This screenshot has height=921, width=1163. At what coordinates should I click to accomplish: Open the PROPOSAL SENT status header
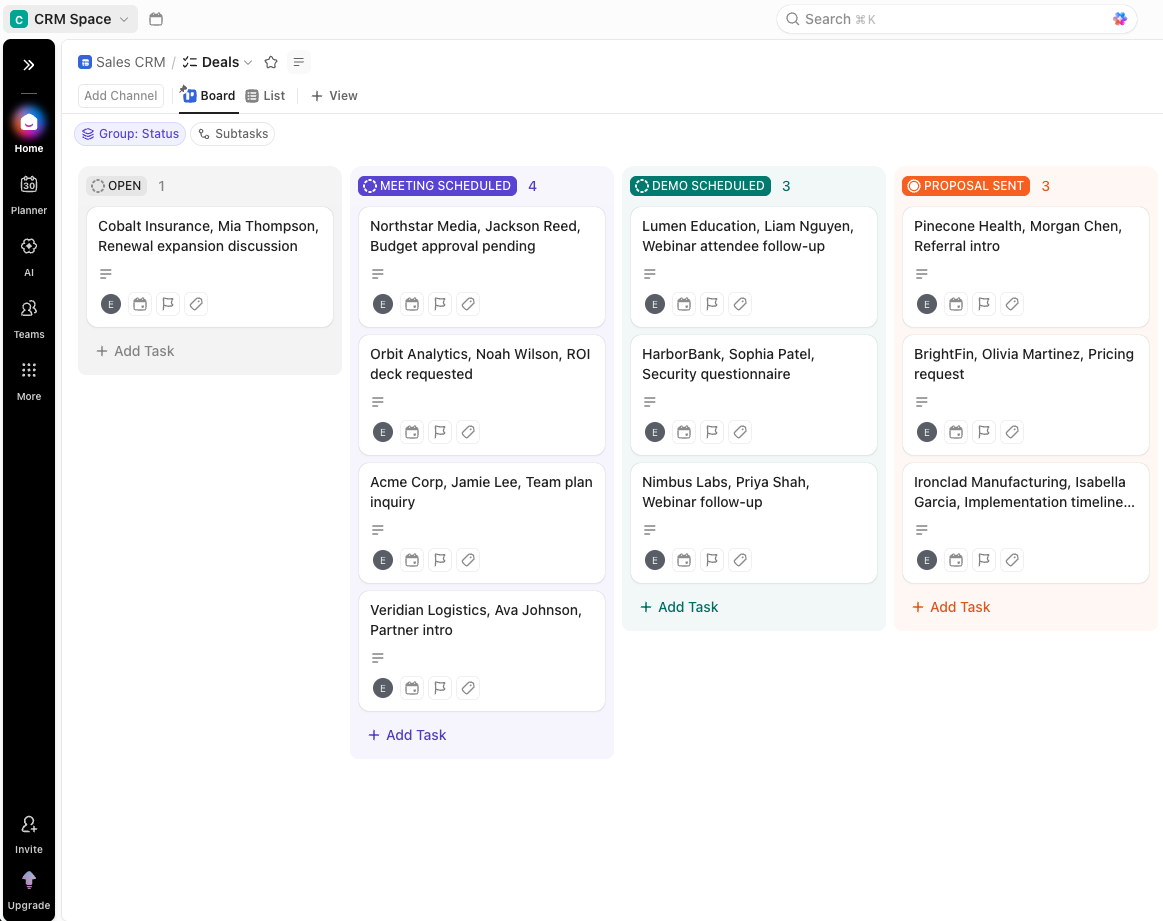point(966,186)
